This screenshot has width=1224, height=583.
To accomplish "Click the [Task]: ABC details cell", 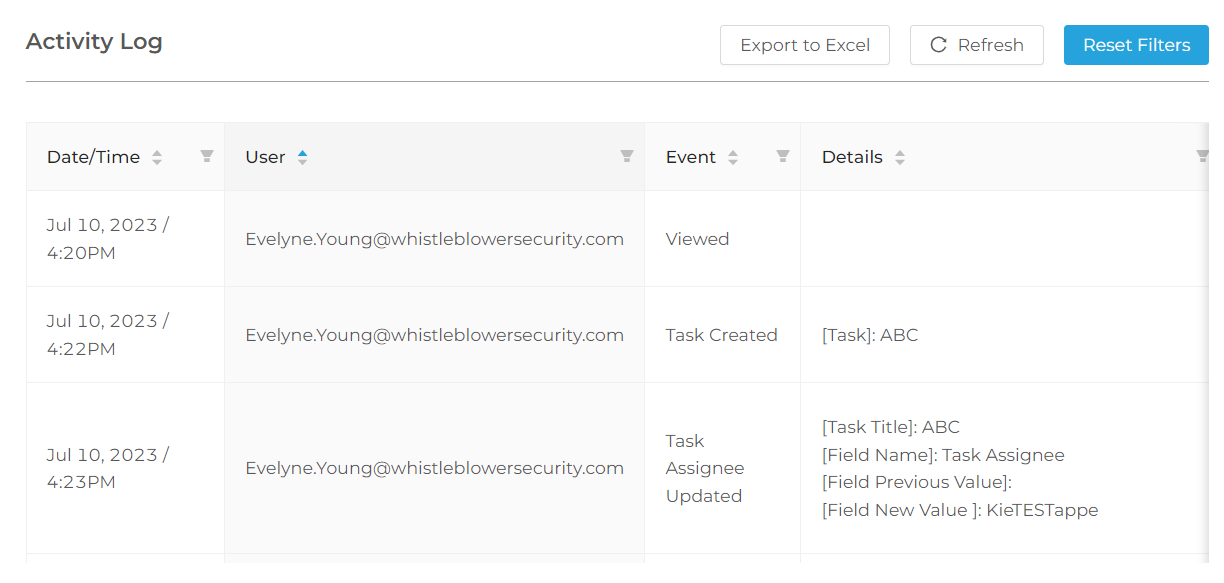I will tap(1004, 335).
